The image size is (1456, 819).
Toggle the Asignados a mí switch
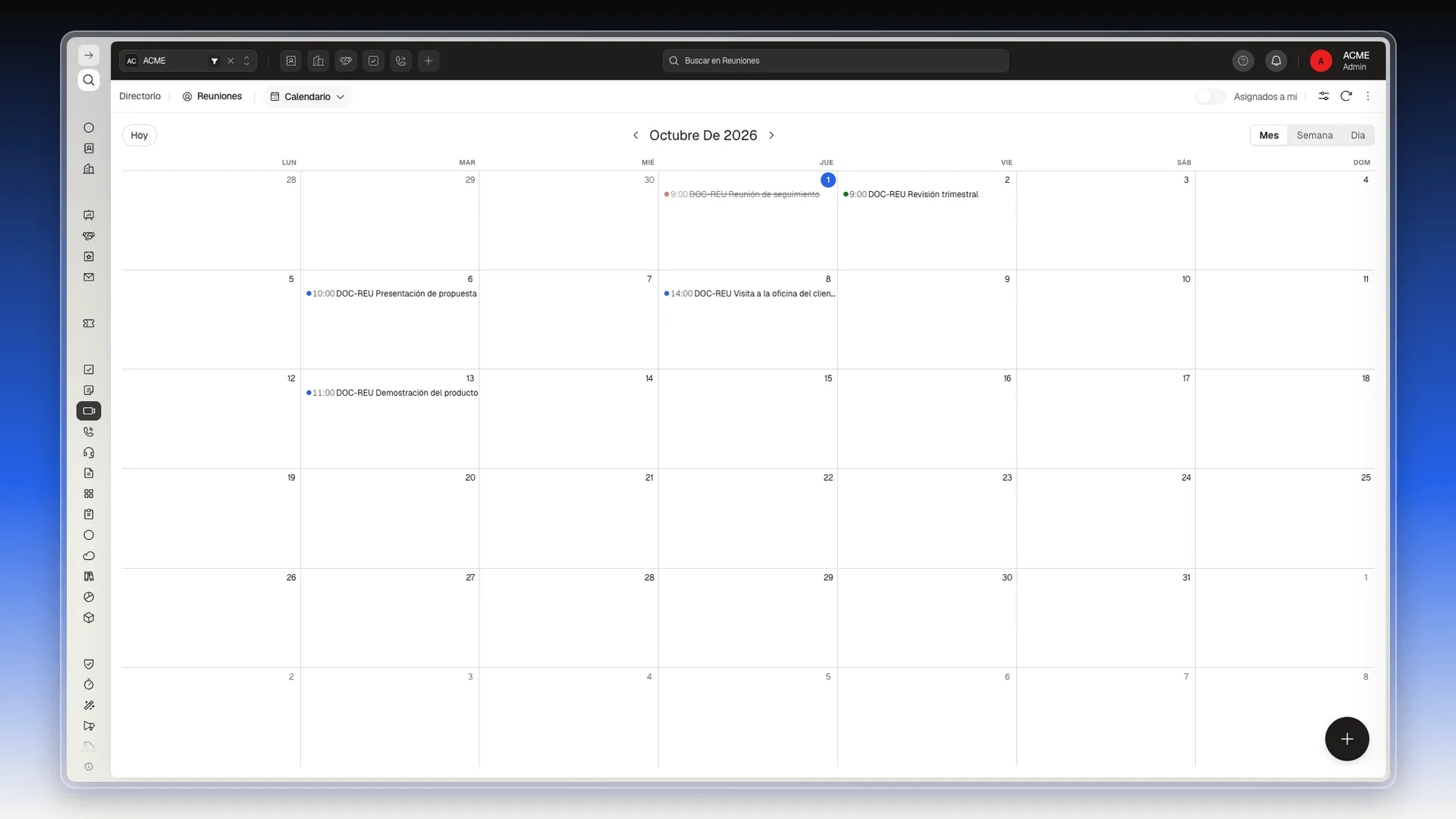coord(1210,96)
